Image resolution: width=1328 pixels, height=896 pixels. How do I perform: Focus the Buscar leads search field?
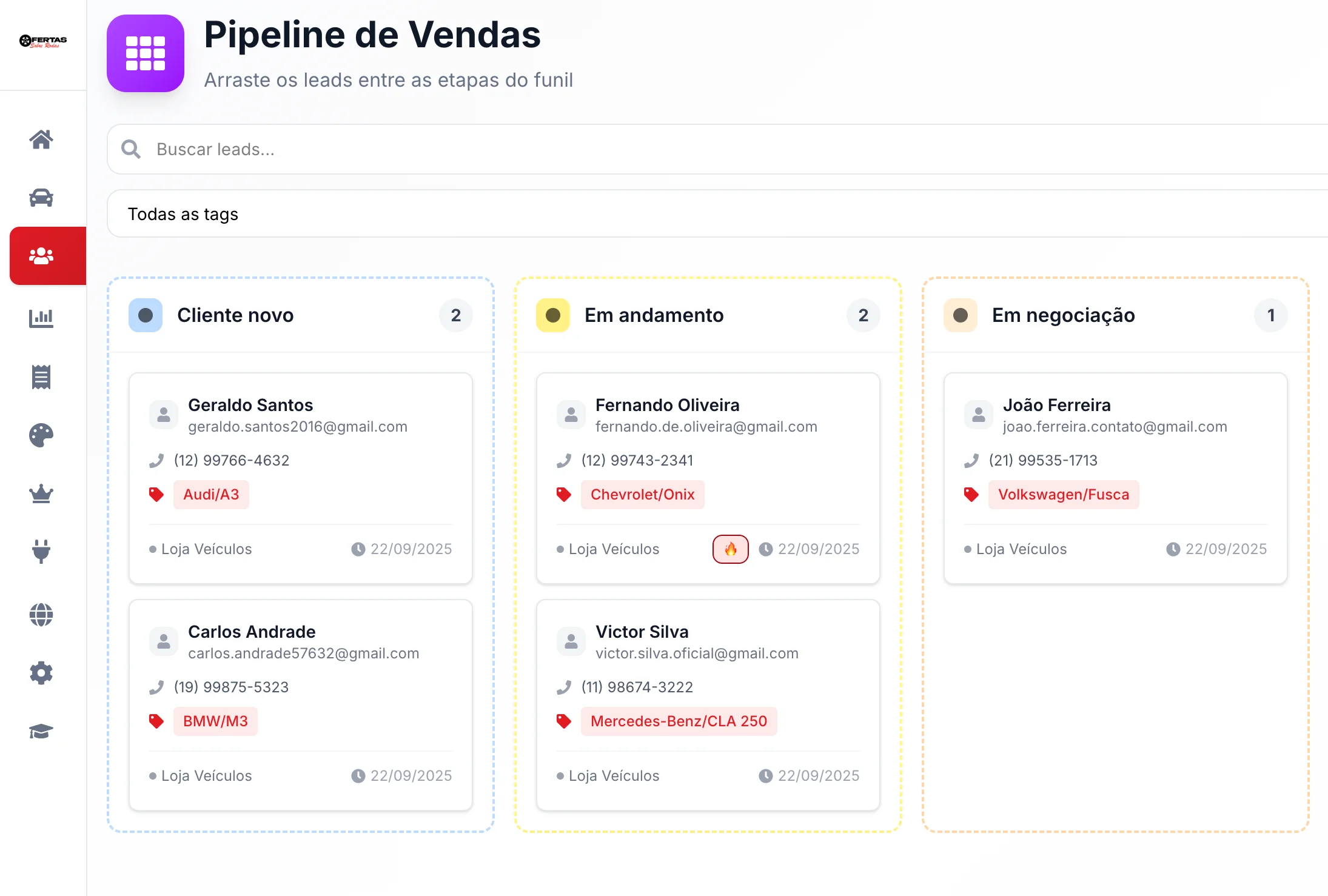717,149
